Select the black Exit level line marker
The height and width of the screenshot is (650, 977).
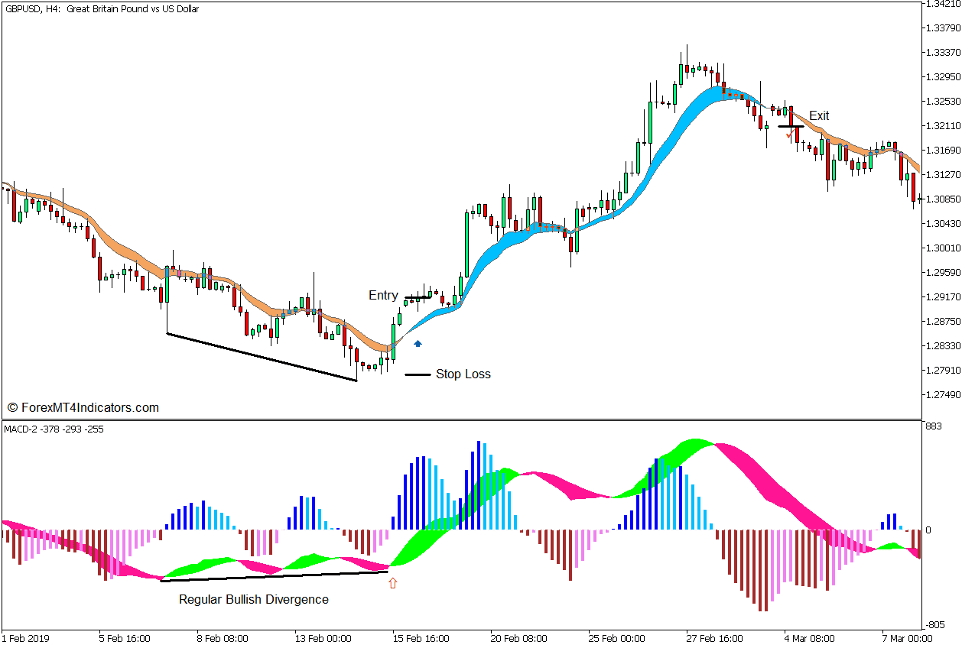pos(790,126)
